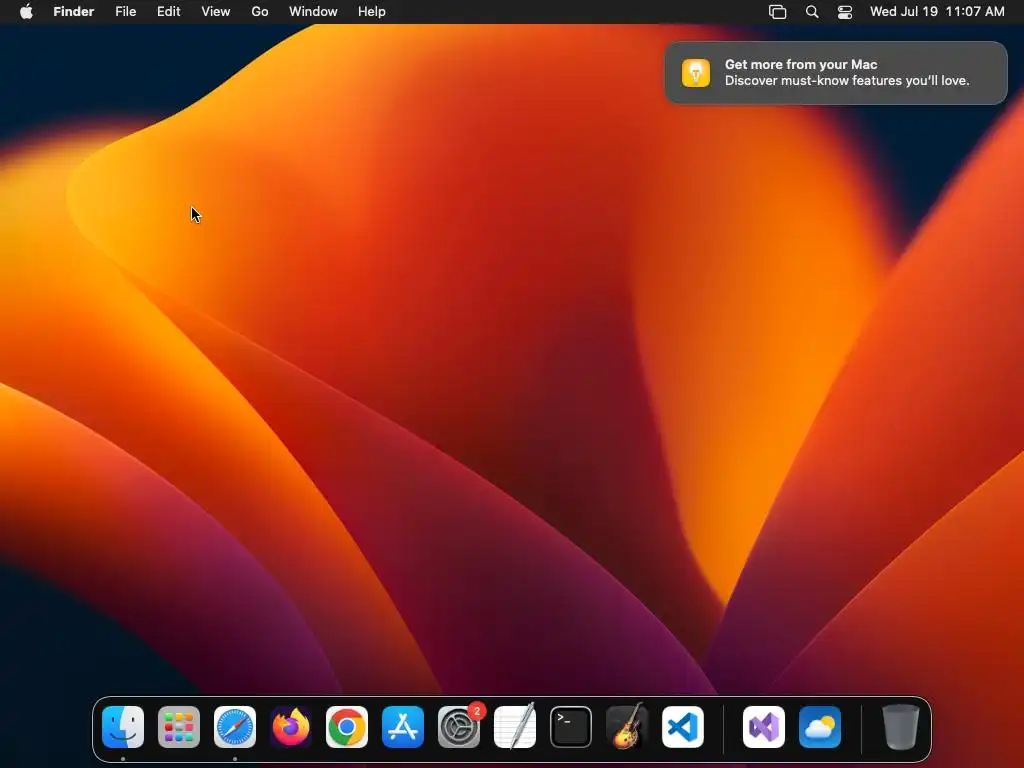
Task: Click the Stage Manager menu bar icon
Action: pos(777,12)
